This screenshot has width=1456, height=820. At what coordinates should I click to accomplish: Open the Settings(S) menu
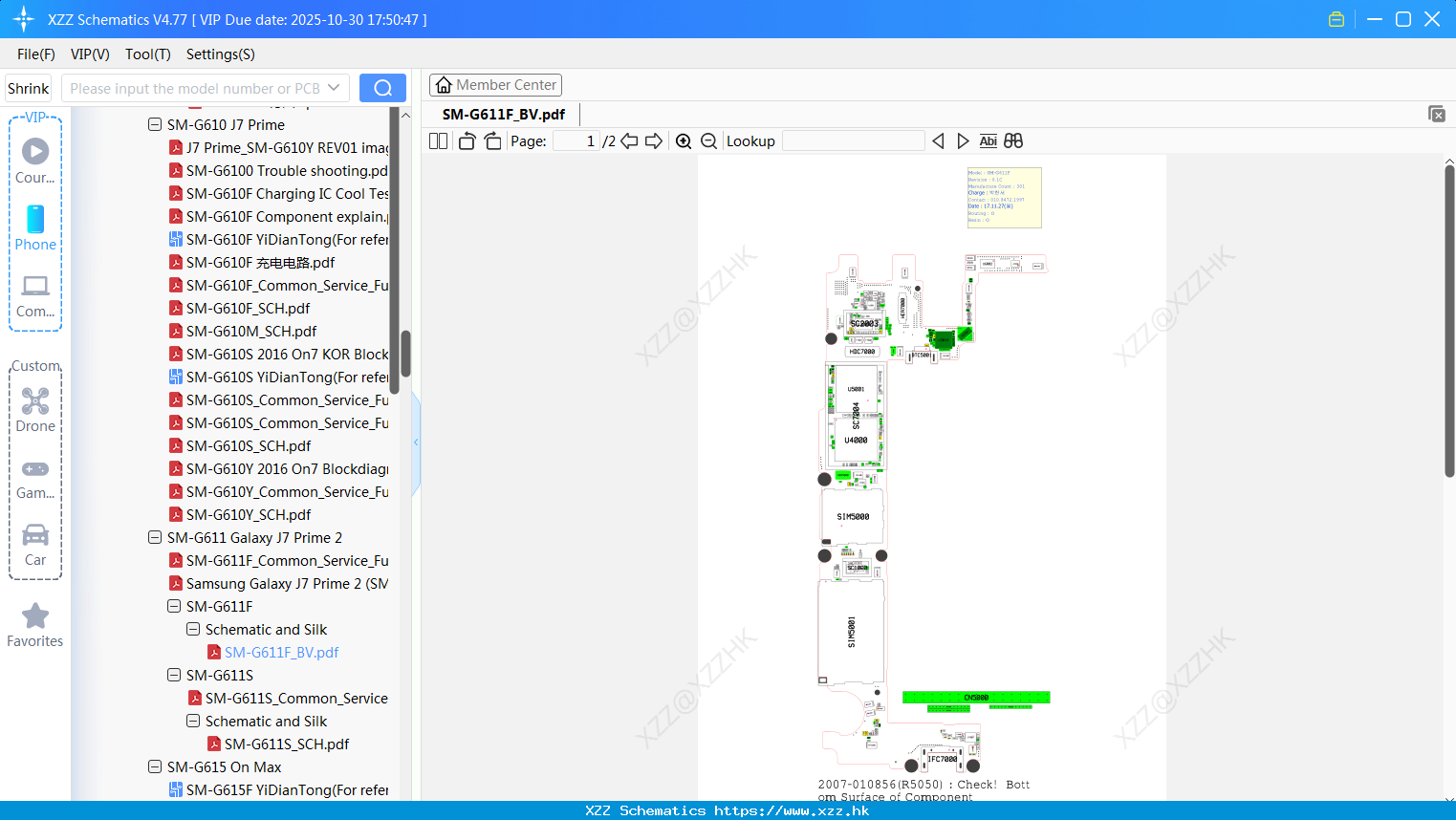point(221,54)
